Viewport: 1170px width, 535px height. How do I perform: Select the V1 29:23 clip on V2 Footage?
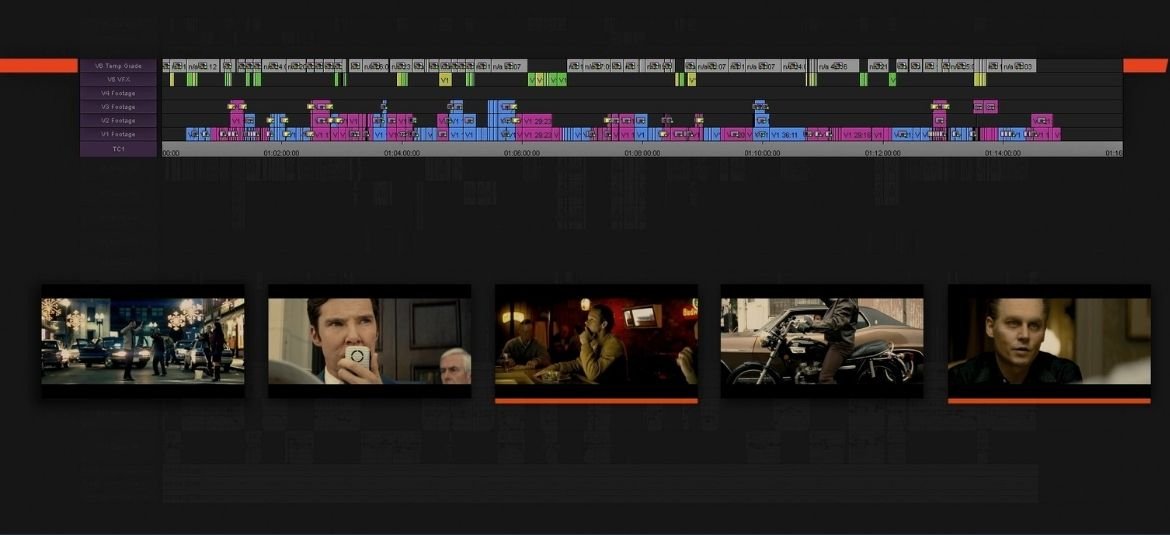coord(537,121)
